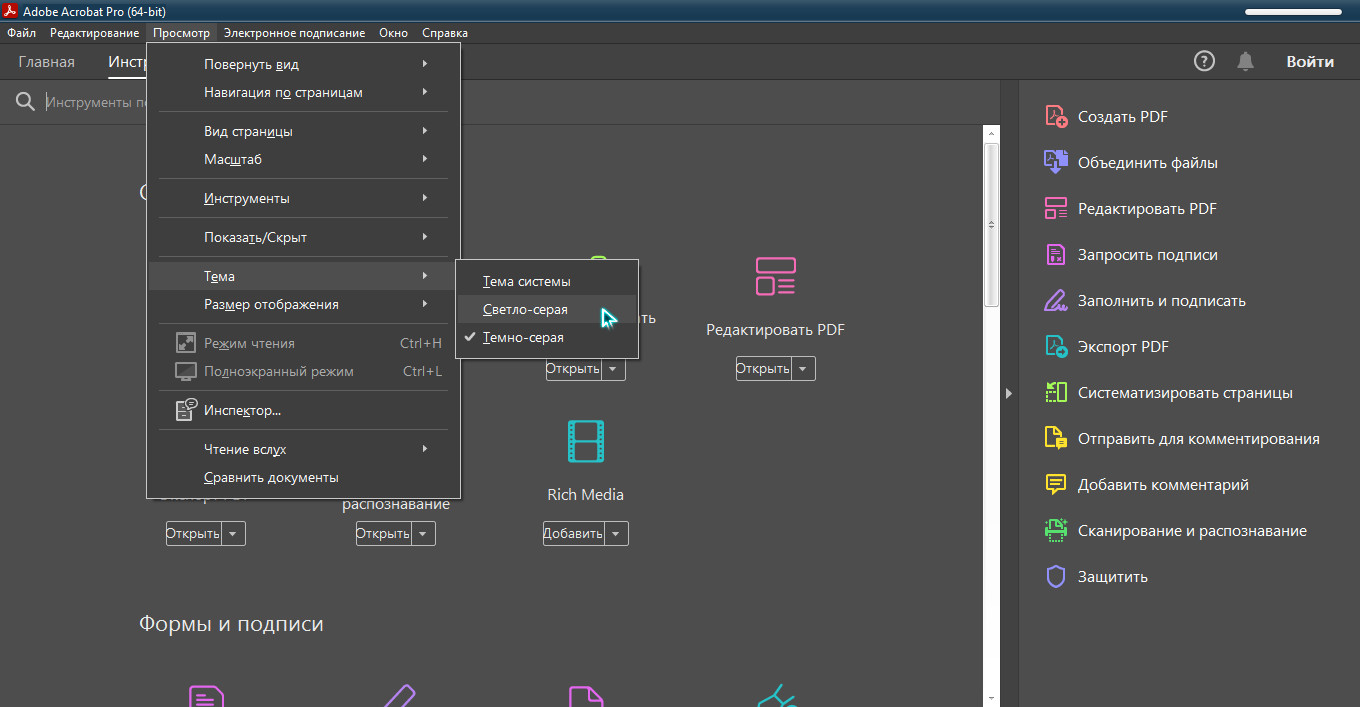
Task: Click the Rich Media film icon
Action: click(586, 441)
